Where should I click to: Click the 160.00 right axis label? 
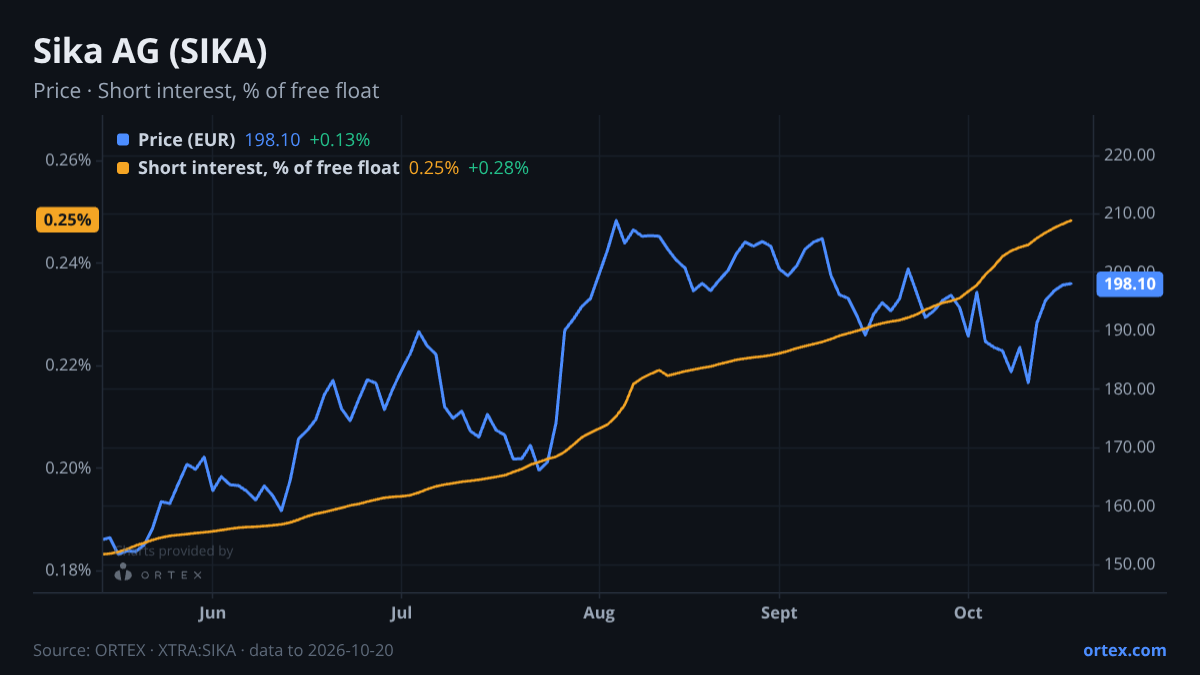click(1132, 506)
